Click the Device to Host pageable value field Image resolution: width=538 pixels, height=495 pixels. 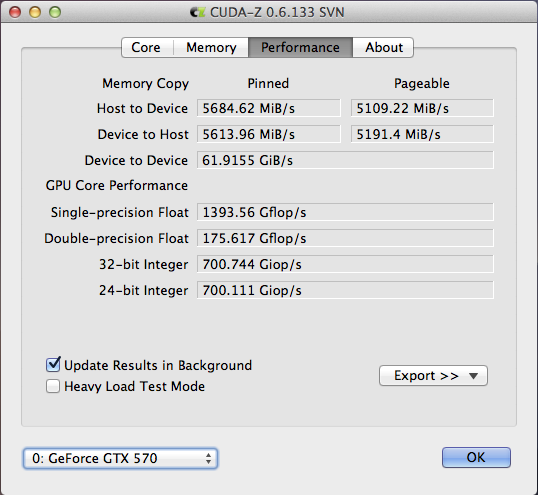tap(422, 134)
